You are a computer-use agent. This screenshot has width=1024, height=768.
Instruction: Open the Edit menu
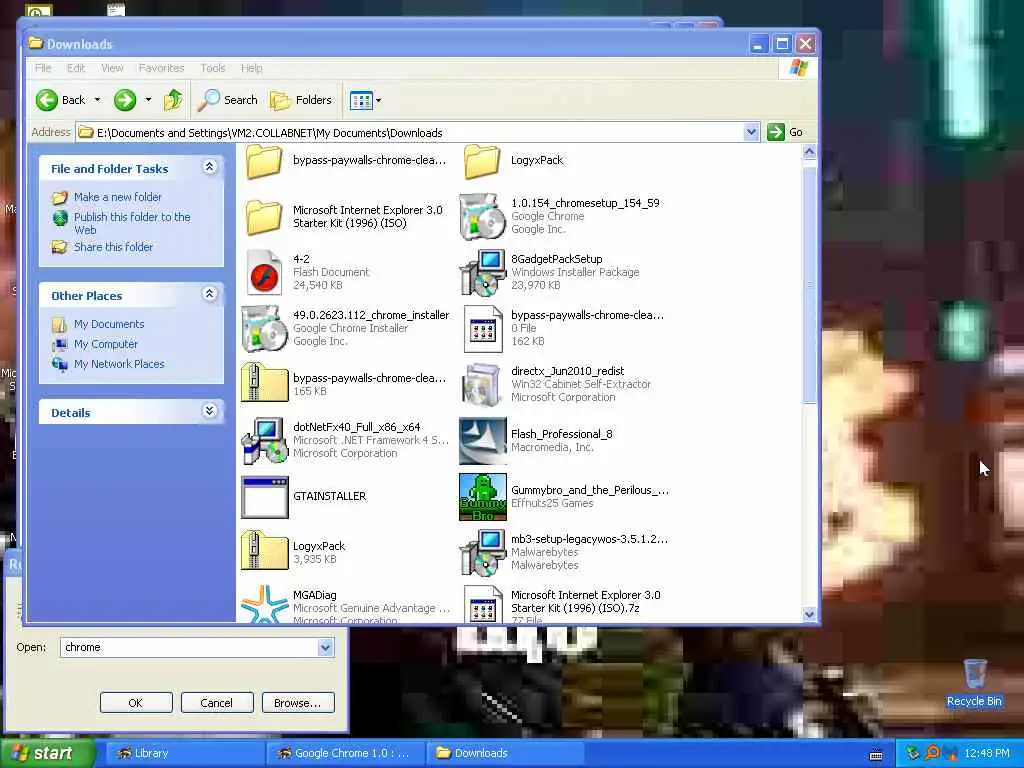[76, 68]
